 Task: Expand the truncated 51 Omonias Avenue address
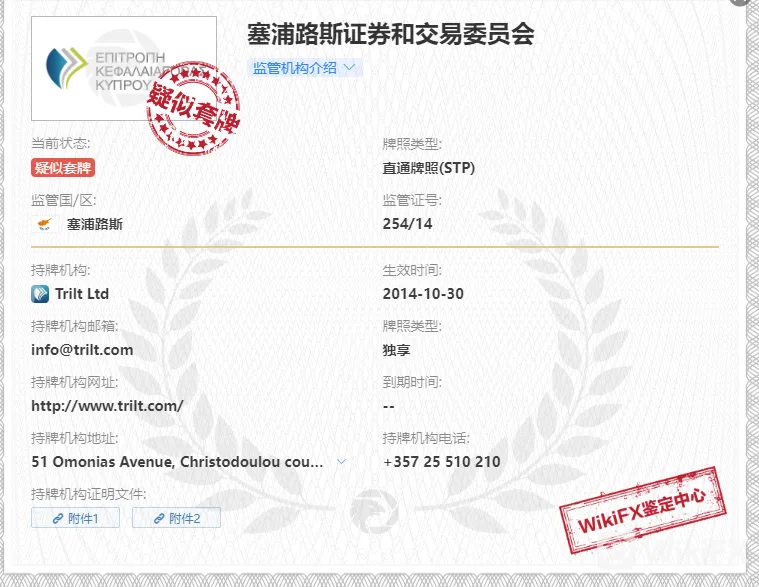coord(341,462)
